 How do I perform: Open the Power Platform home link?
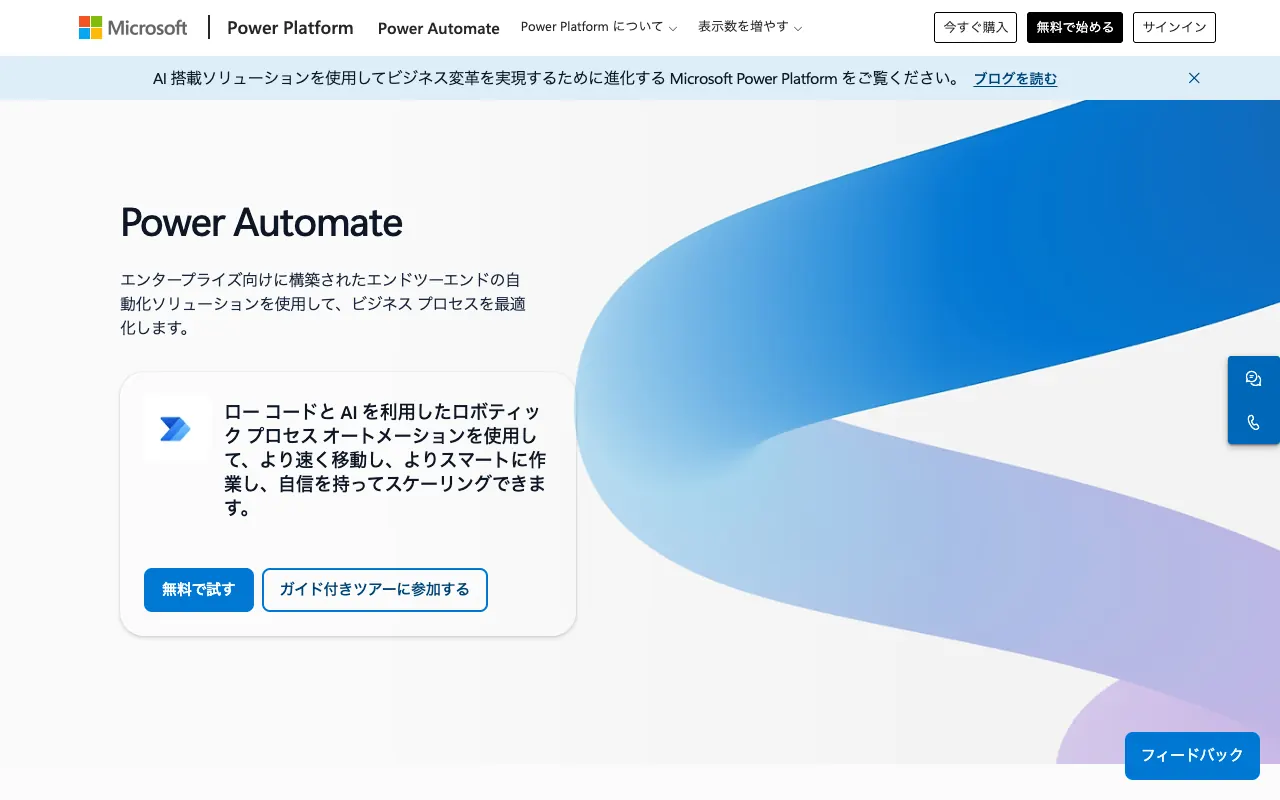tap(290, 28)
